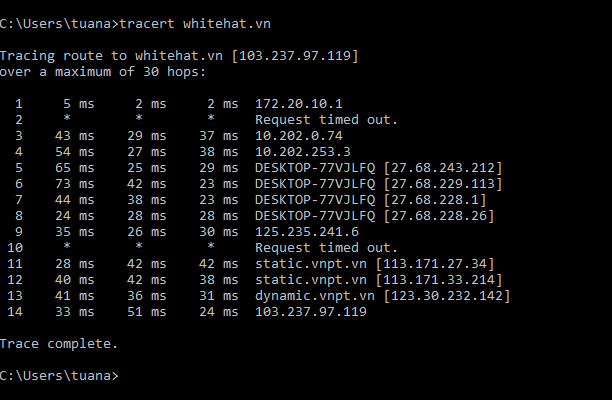Click static.vnpt.vn [113.171.27.34] host entry
612x400 pixels.
375,264
